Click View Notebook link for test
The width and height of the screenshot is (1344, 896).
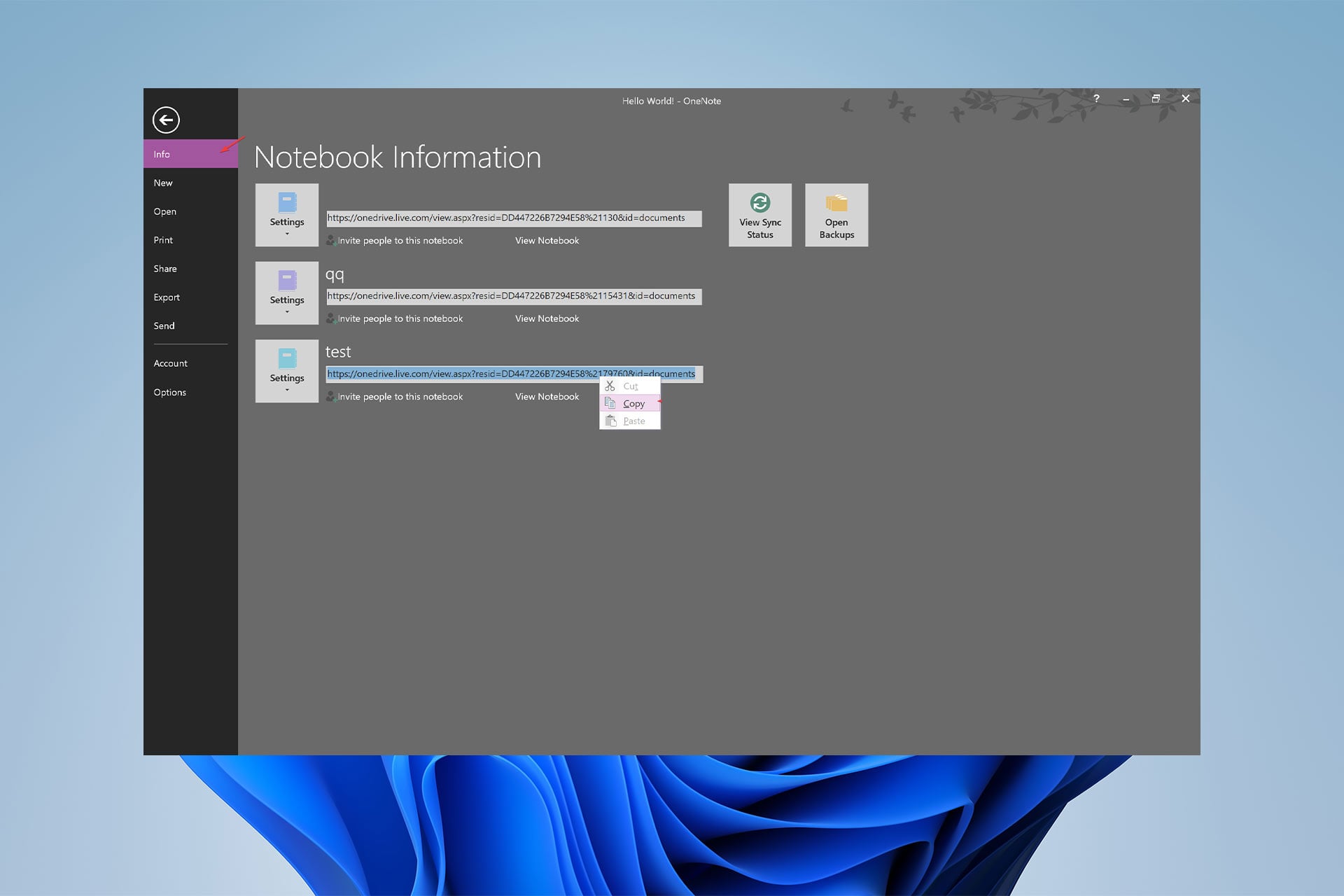click(x=547, y=397)
